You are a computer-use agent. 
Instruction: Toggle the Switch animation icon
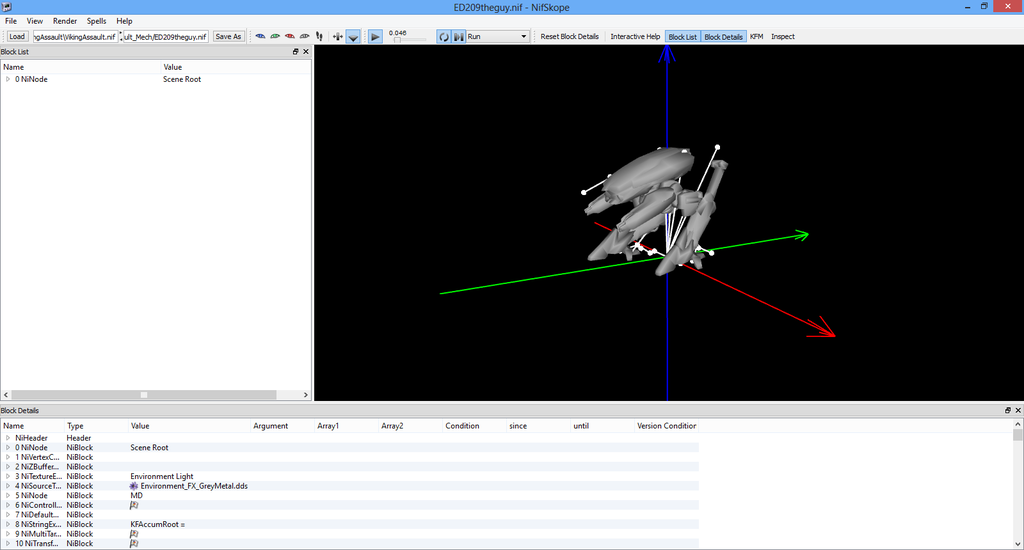(459, 37)
